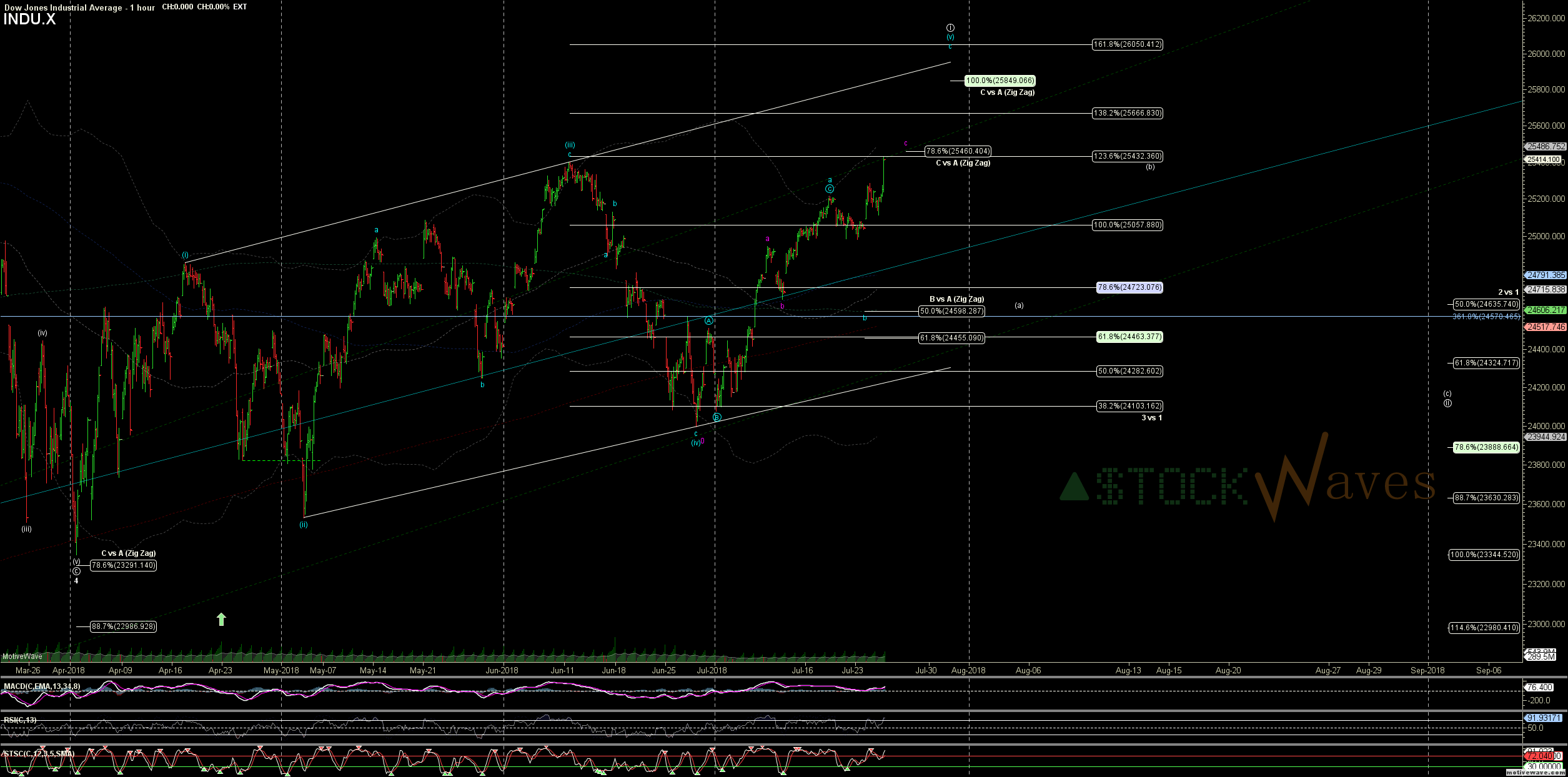Click the Apr-2018 date axis label

click(x=69, y=671)
